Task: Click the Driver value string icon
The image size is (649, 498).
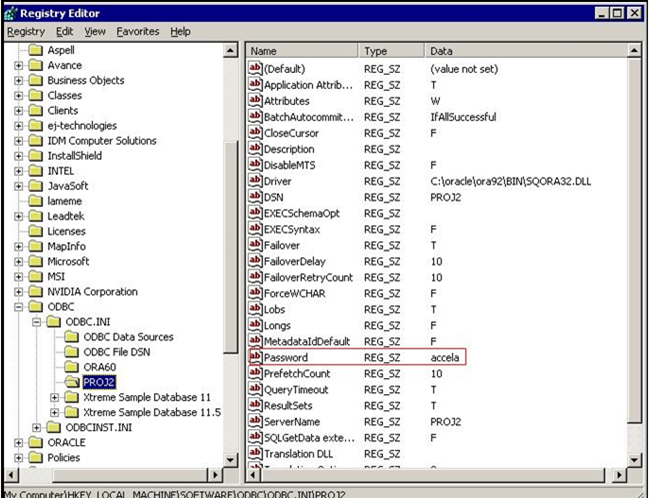Action: [255, 182]
